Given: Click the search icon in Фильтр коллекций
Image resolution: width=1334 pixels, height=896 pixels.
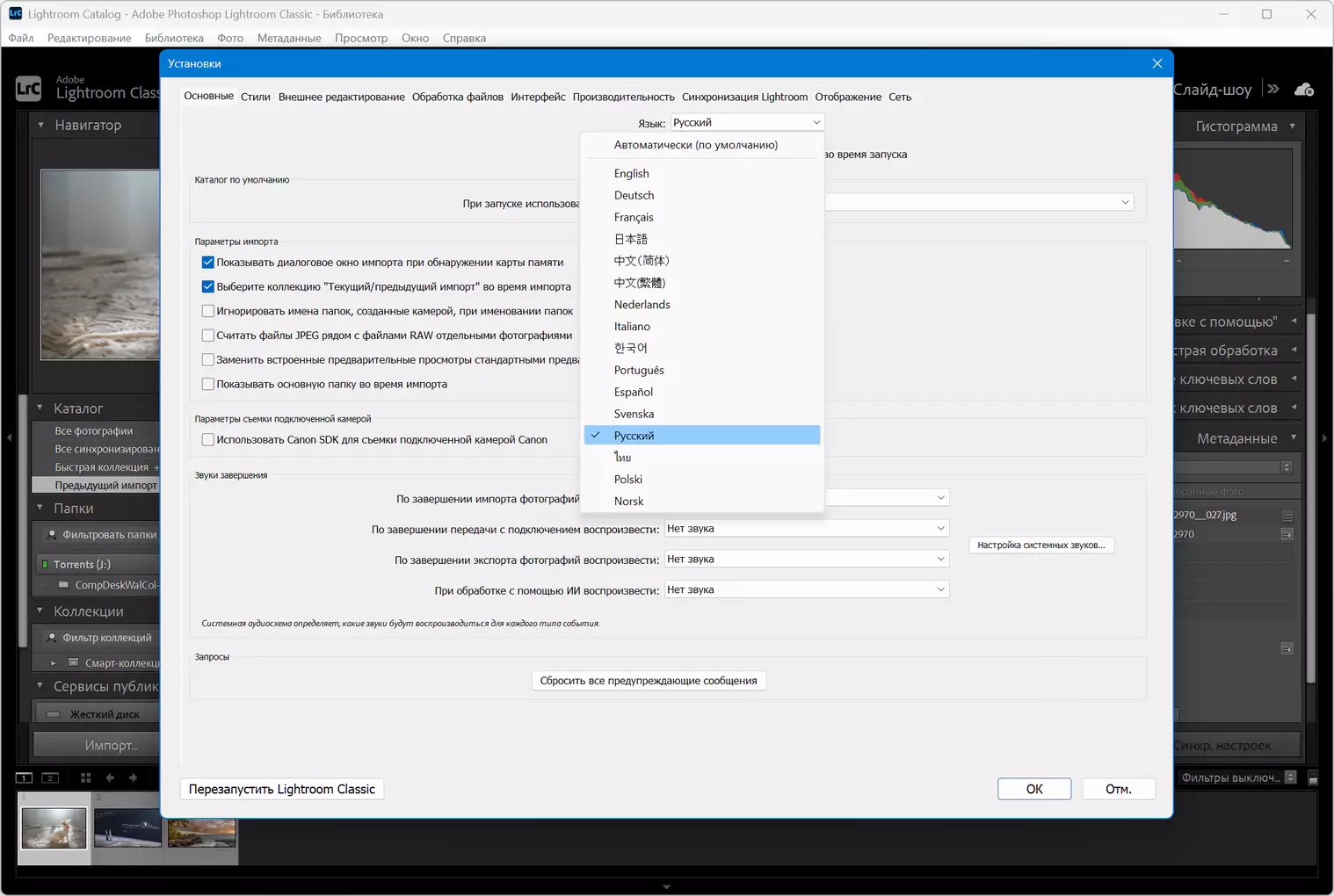Looking at the screenshot, I should point(52,638).
